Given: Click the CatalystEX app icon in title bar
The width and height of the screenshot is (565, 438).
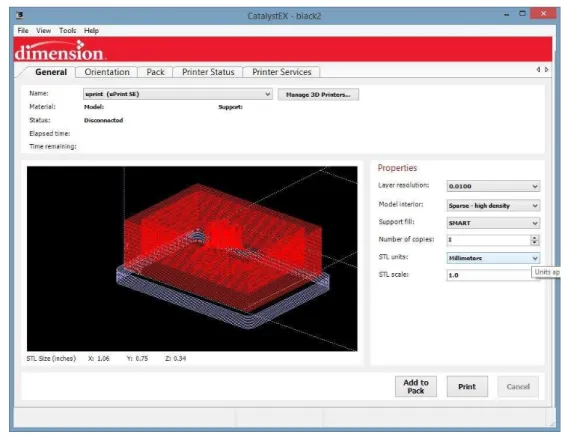Looking at the screenshot, I should [20, 15].
